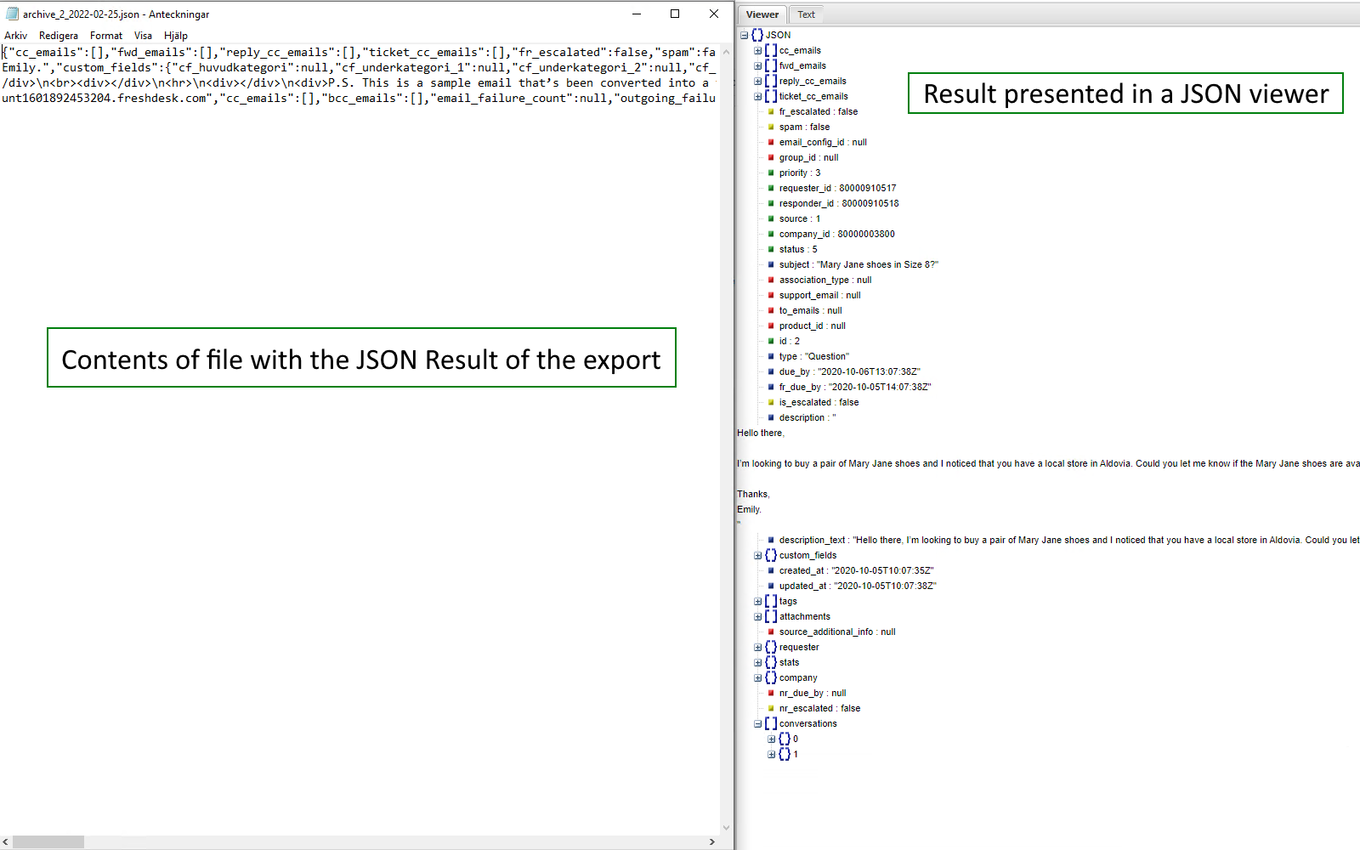Select the Viewer tab
Screen dimensions: 1360x850
click(x=762, y=14)
